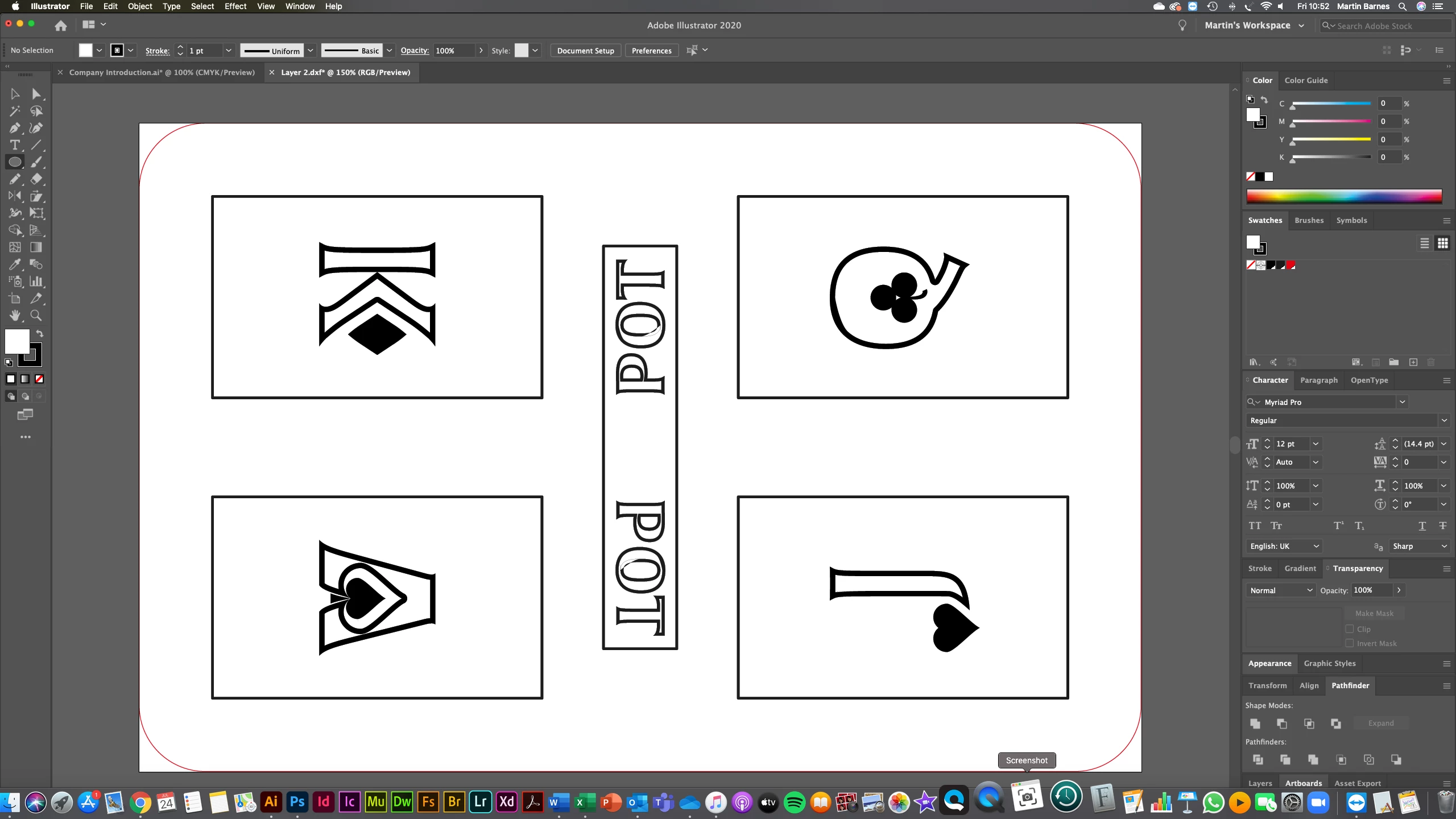Select the Eyedropper tool
The width and height of the screenshot is (1456, 819).
tap(15, 264)
